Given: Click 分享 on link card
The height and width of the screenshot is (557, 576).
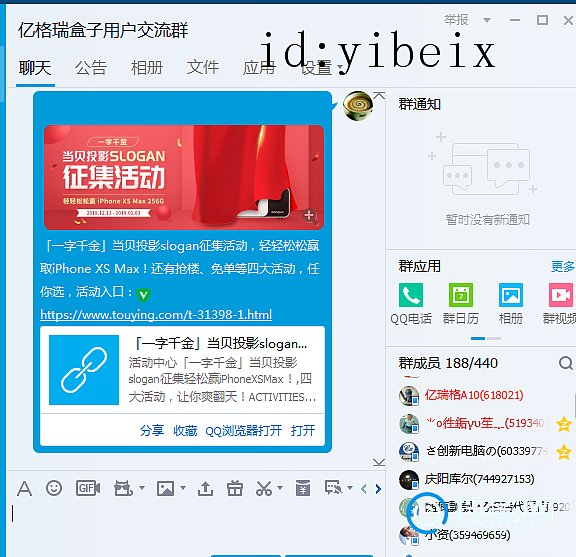Looking at the screenshot, I should click(x=152, y=430).
